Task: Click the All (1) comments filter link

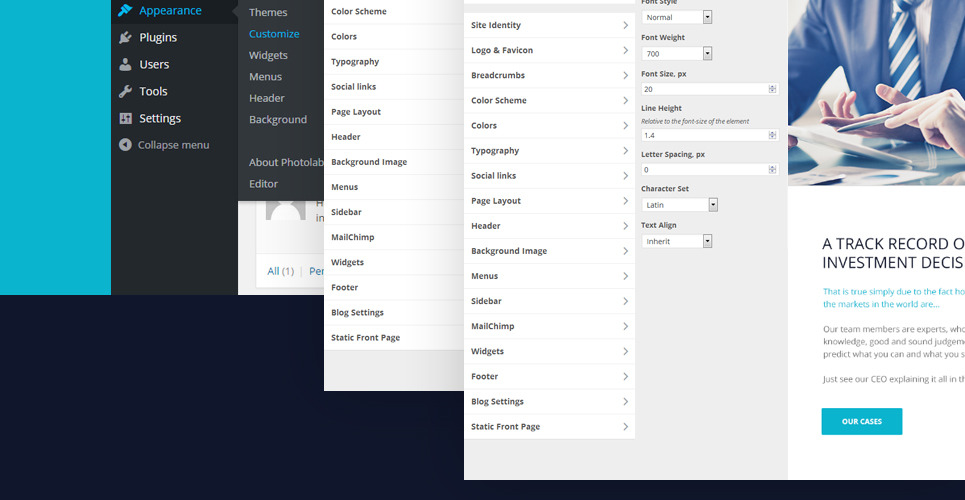Action: tap(280, 271)
